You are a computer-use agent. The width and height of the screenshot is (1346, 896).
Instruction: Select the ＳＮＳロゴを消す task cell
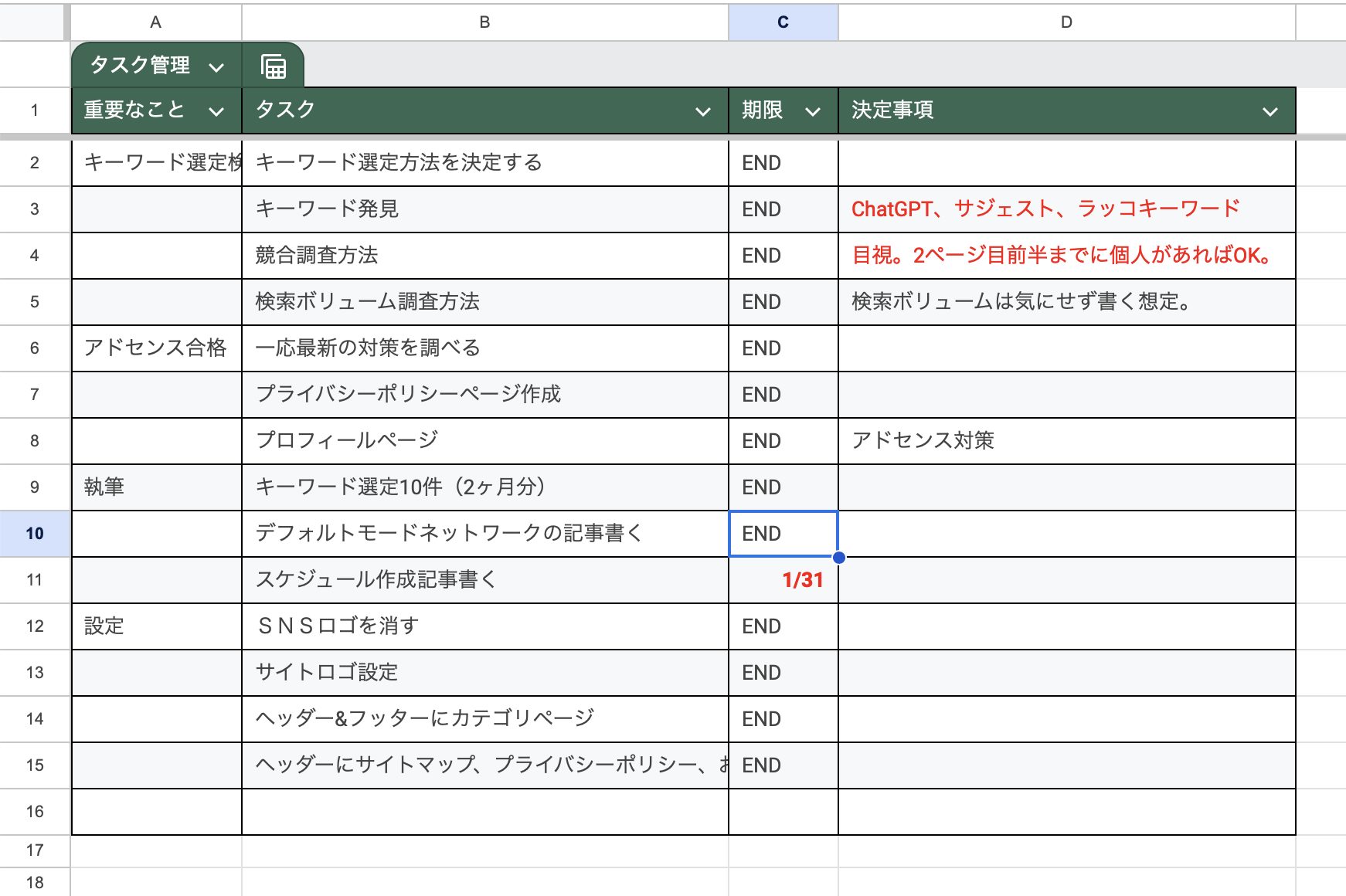tap(485, 626)
